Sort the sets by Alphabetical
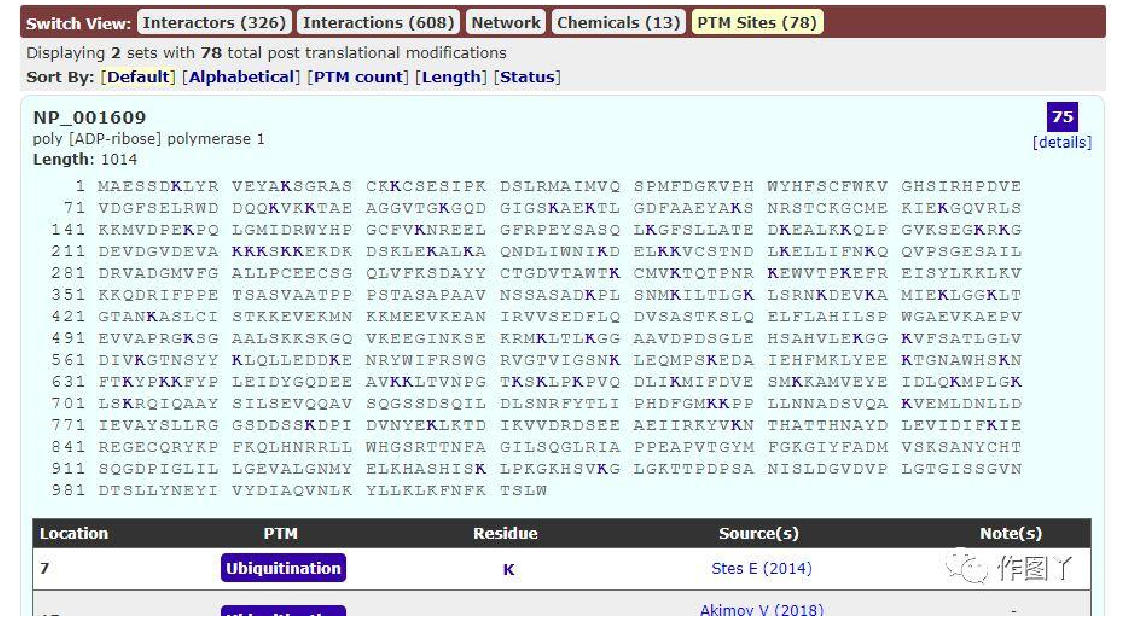This screenshot has height=622, width=1128. (241, 77)
